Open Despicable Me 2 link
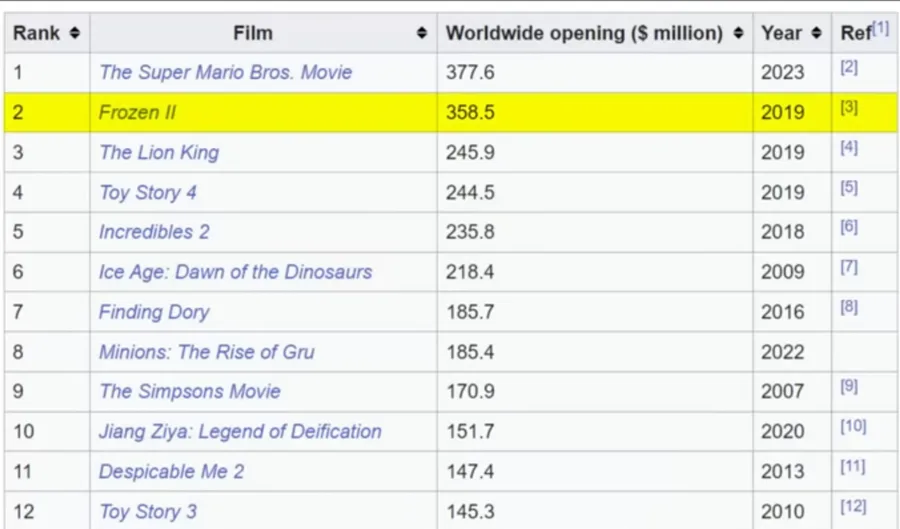The height and width of the screenshot is (529, 900). [172, 472]
